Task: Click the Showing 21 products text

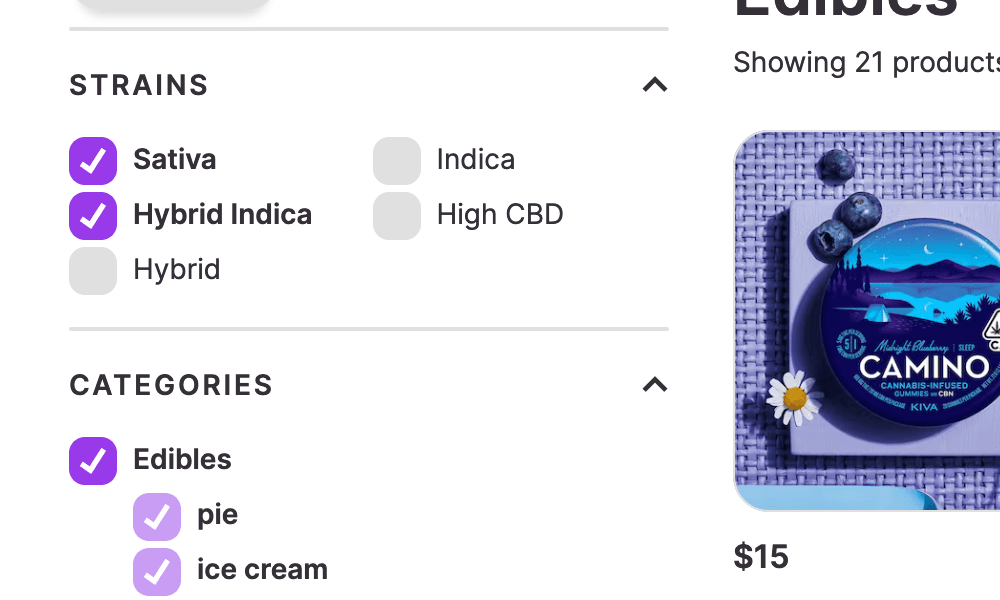Action: coord(866,62)
